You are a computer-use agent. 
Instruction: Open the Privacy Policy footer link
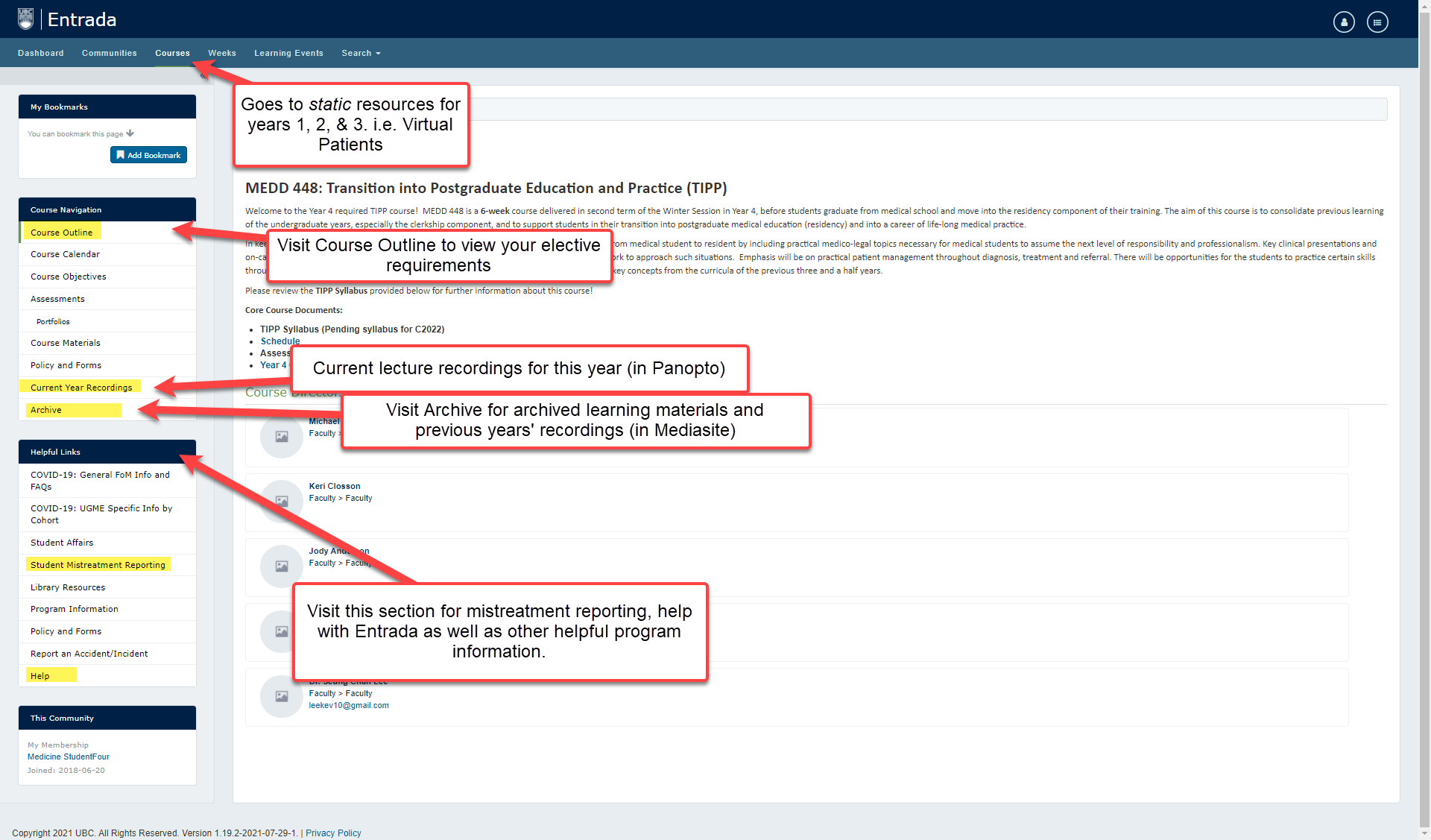pos(333,833)
